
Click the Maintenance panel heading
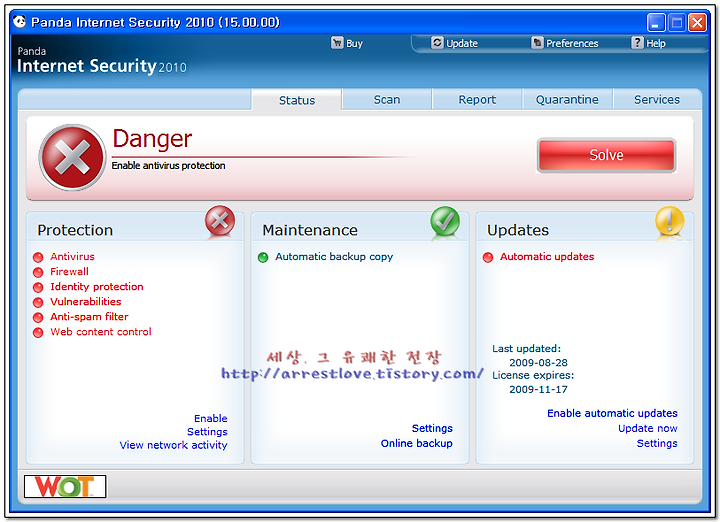(310, 230)
